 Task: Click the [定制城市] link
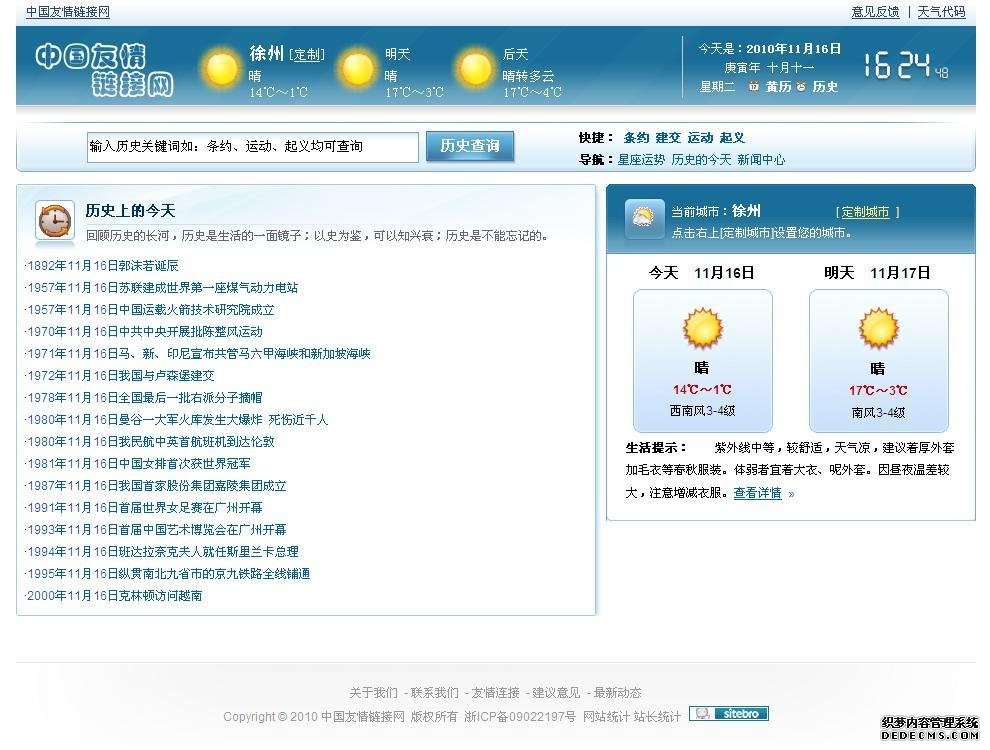click(x=864, y=211)
